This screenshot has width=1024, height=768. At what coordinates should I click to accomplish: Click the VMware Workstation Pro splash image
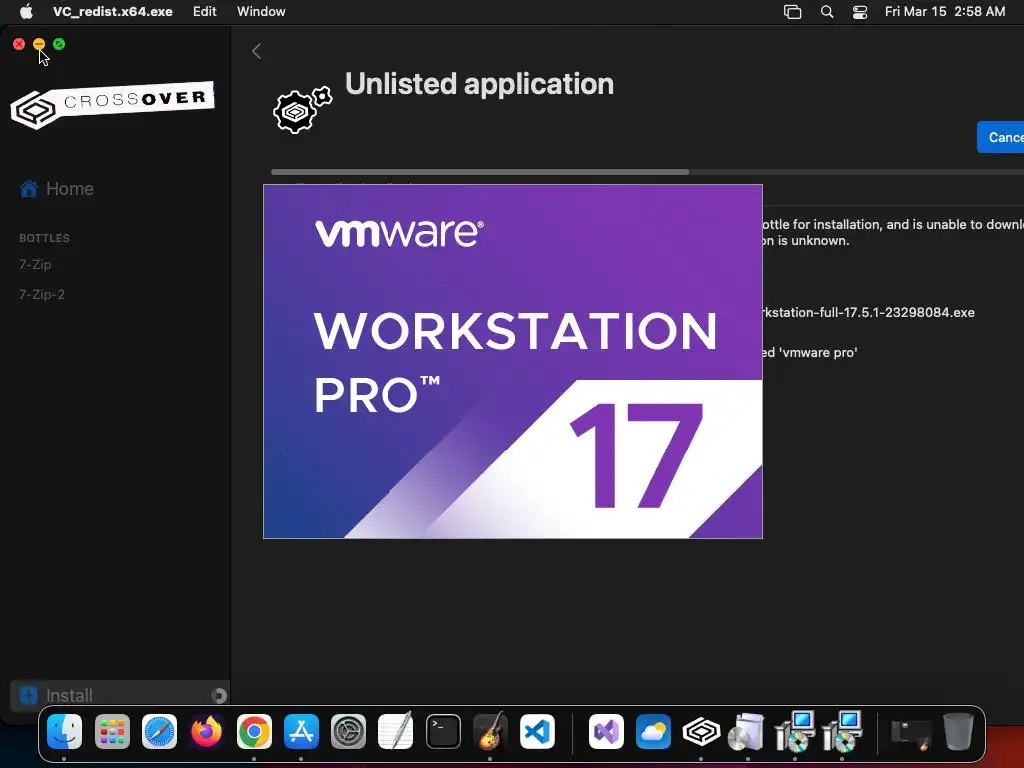(x=513, y=361)
